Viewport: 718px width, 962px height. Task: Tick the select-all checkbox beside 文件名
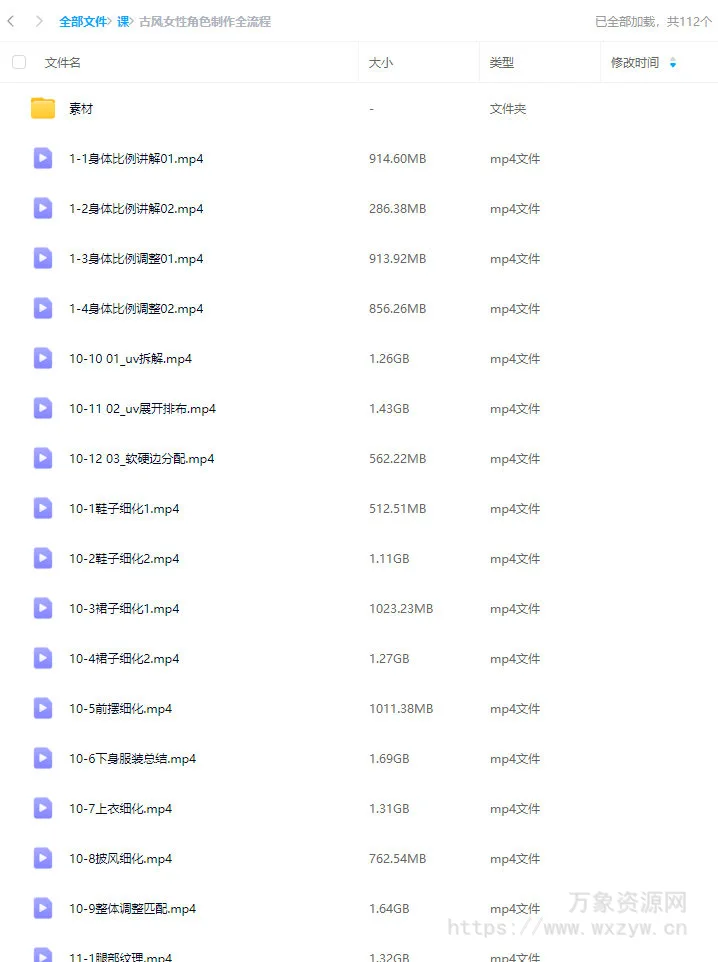[19, 62]
